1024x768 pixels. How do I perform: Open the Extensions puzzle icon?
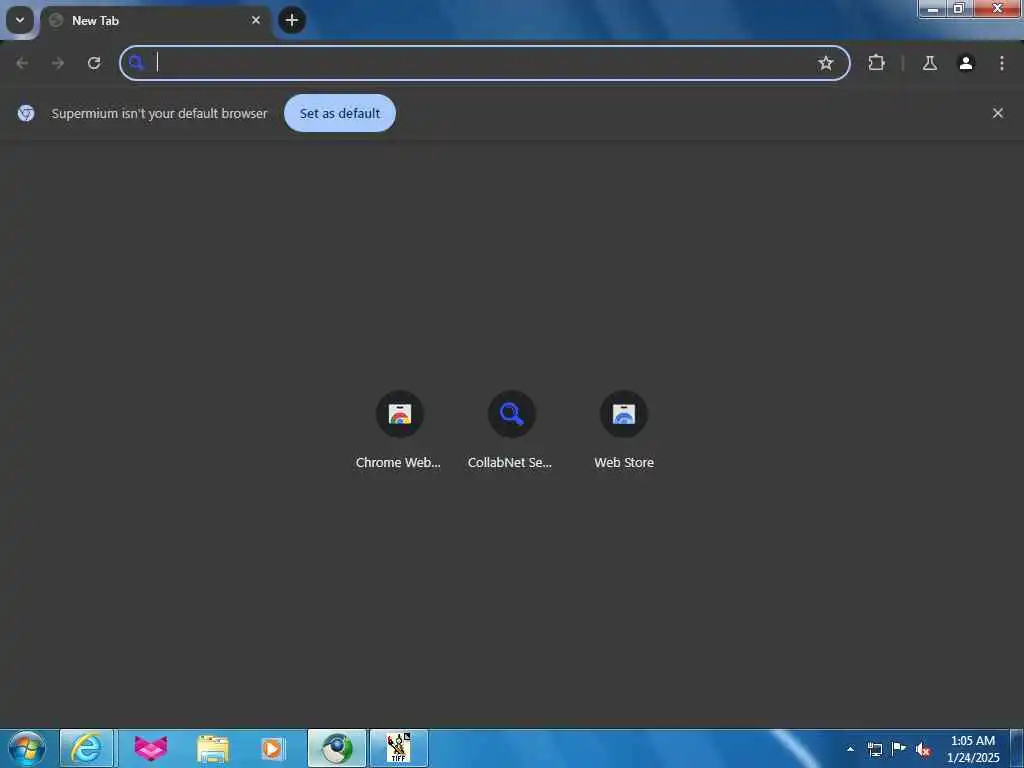click(876, 63)
